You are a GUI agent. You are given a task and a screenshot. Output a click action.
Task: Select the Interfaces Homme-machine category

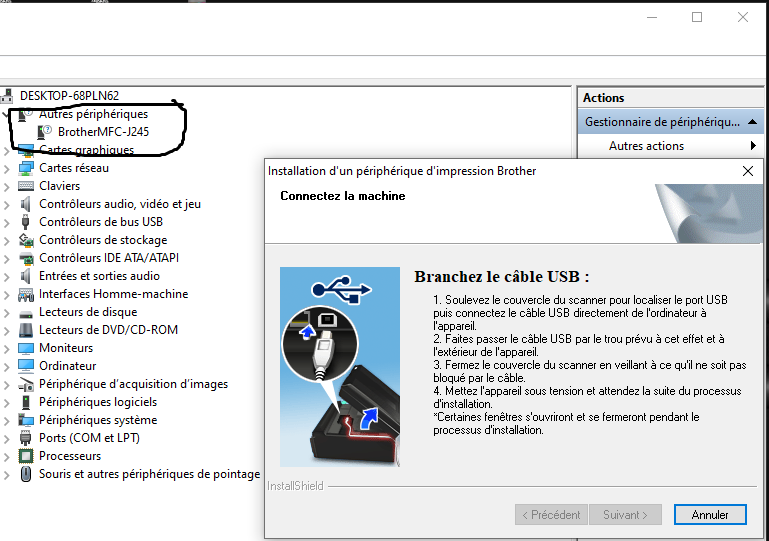point(114,294)
